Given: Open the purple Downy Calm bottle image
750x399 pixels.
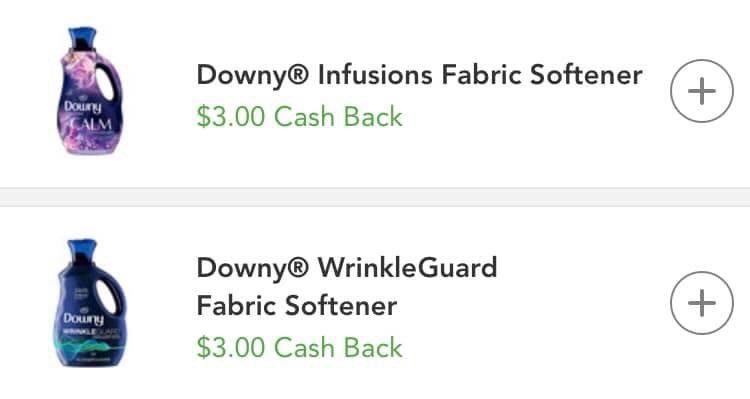Looking at the screenshot, I should (89, 91).
